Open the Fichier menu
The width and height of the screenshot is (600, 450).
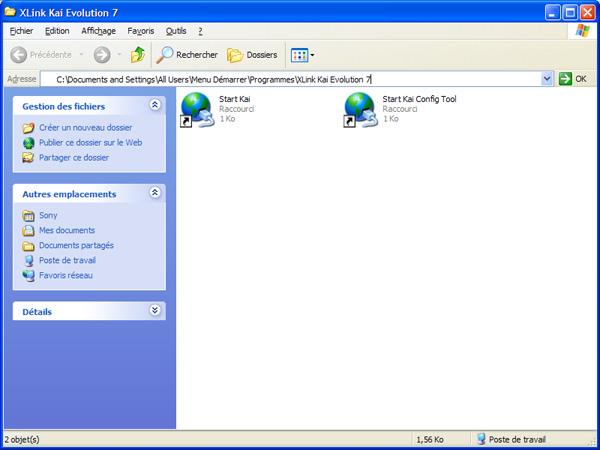(x=21, y=31)
